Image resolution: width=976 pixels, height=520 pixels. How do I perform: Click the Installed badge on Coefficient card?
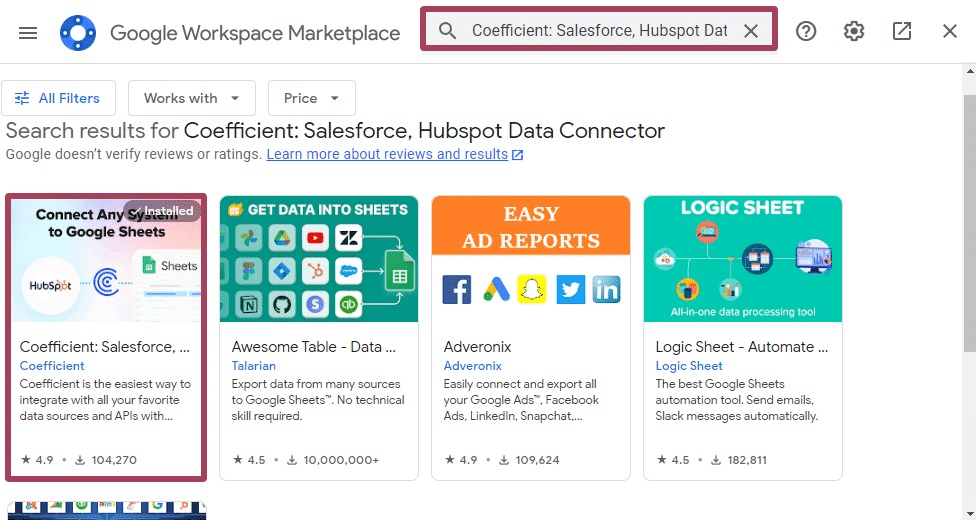point(162,211)
